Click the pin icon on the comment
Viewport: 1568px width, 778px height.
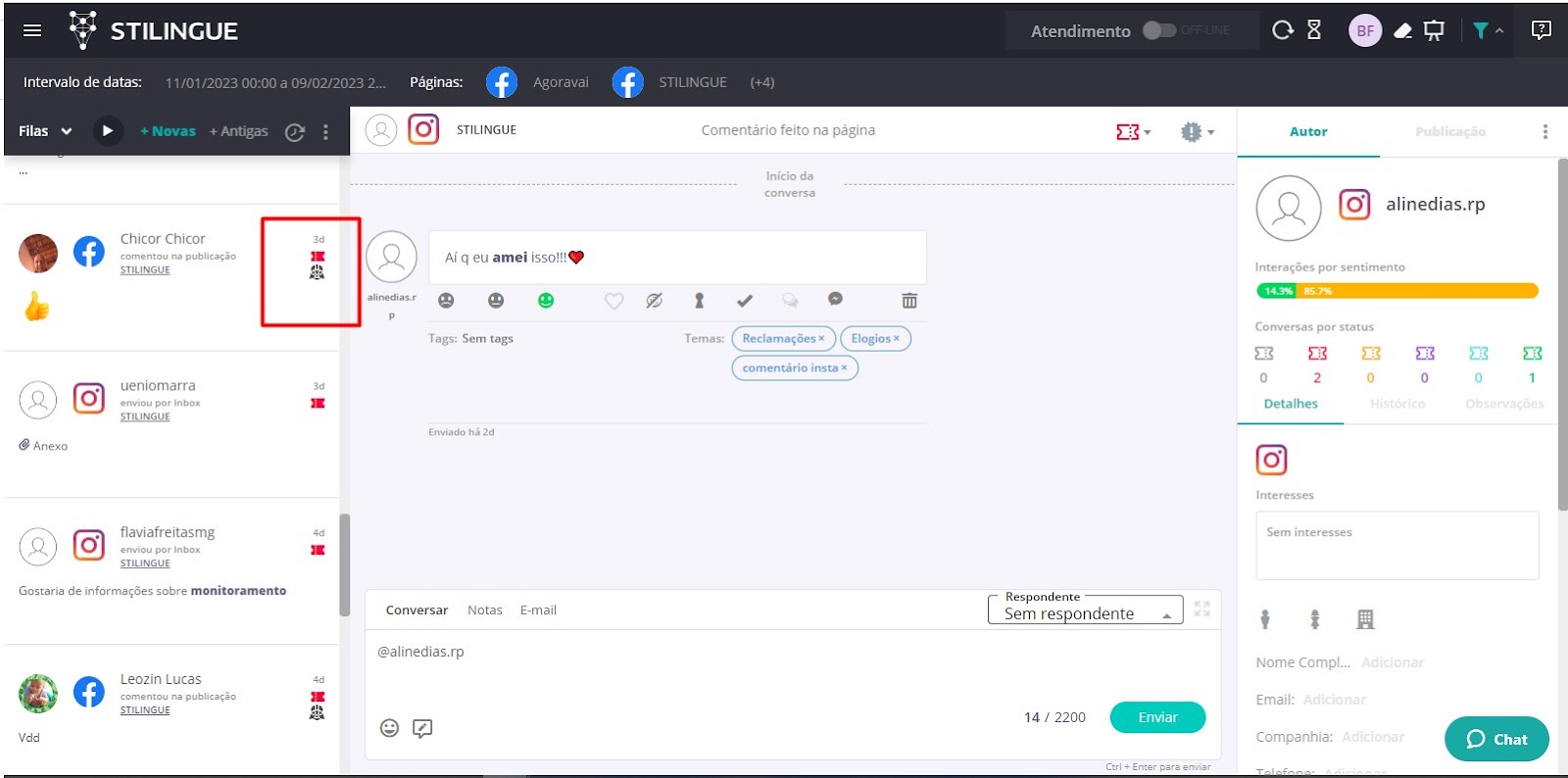pos(699,301)
